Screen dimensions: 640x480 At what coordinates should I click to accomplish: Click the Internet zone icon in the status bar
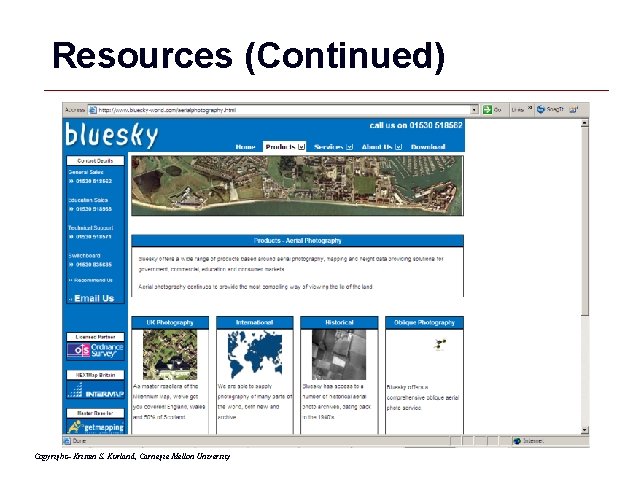tap(517, 441)
